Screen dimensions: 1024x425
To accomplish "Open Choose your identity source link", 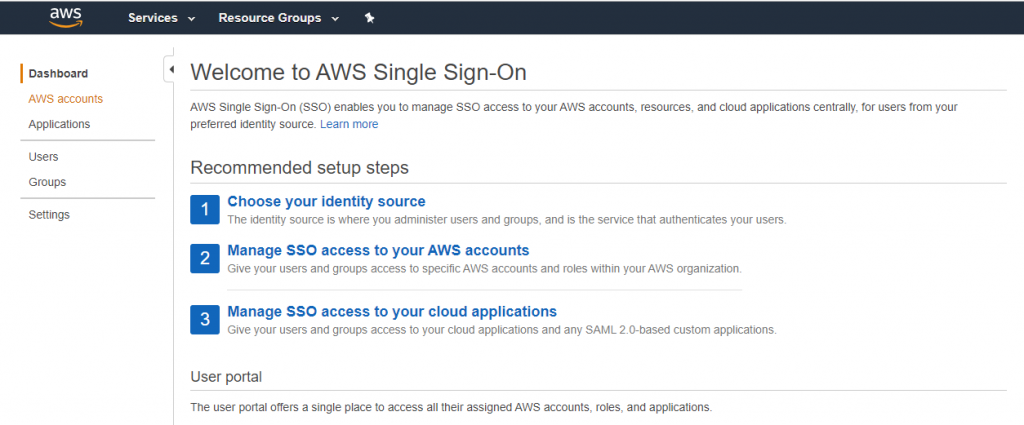I will pyautogui.click(x=327, y=201).
